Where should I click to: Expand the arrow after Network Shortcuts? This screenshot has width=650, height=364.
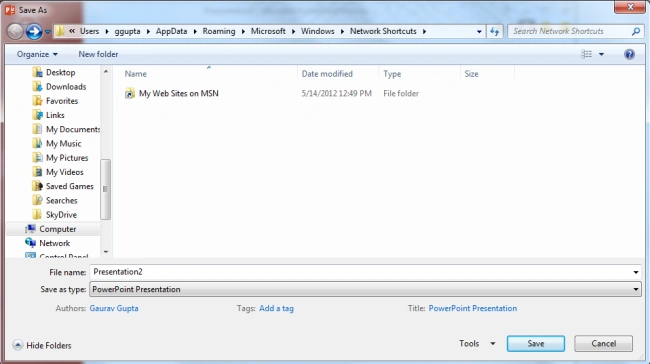click(x=424, y=32)
